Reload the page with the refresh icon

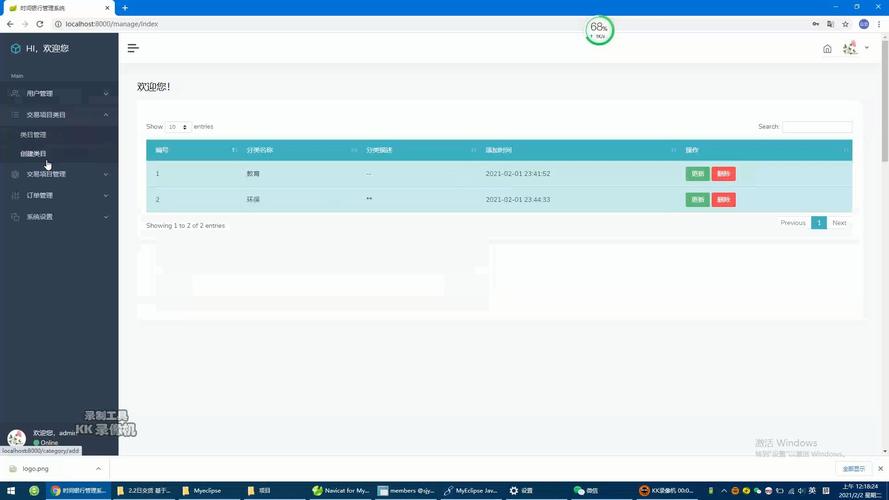pos(40,24)
